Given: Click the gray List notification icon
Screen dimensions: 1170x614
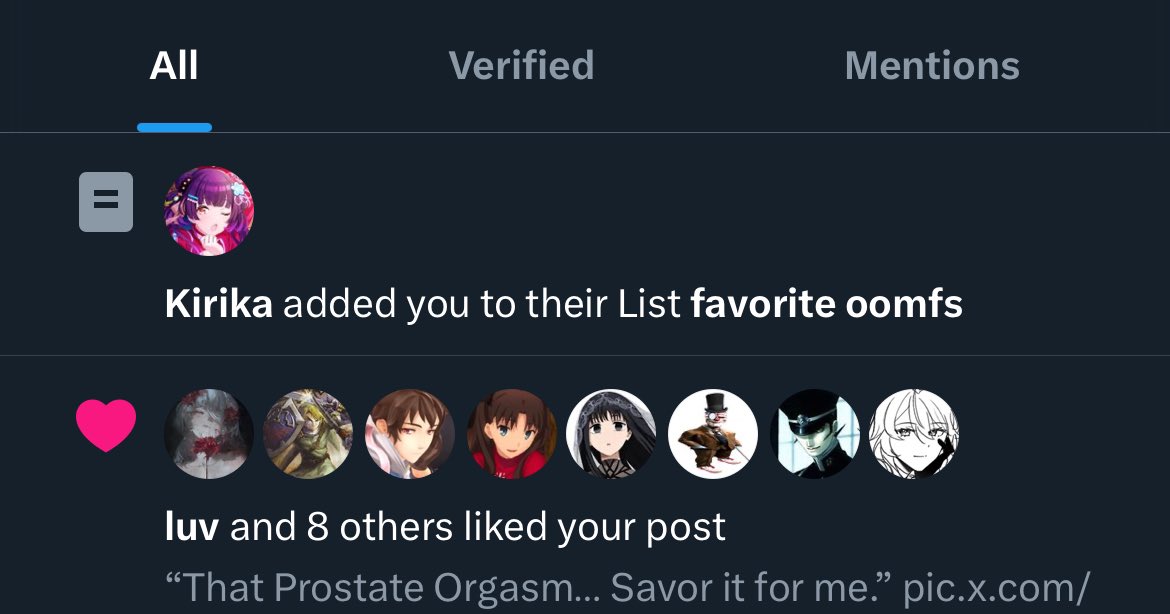Looking at the screenshot, I should point(106,202).
